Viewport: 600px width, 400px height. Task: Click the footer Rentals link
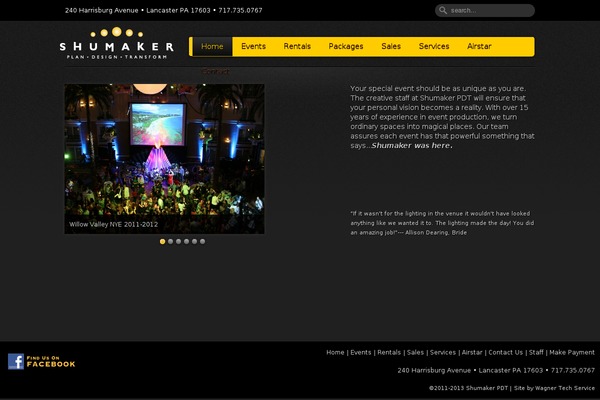click(x=389, y=353)
